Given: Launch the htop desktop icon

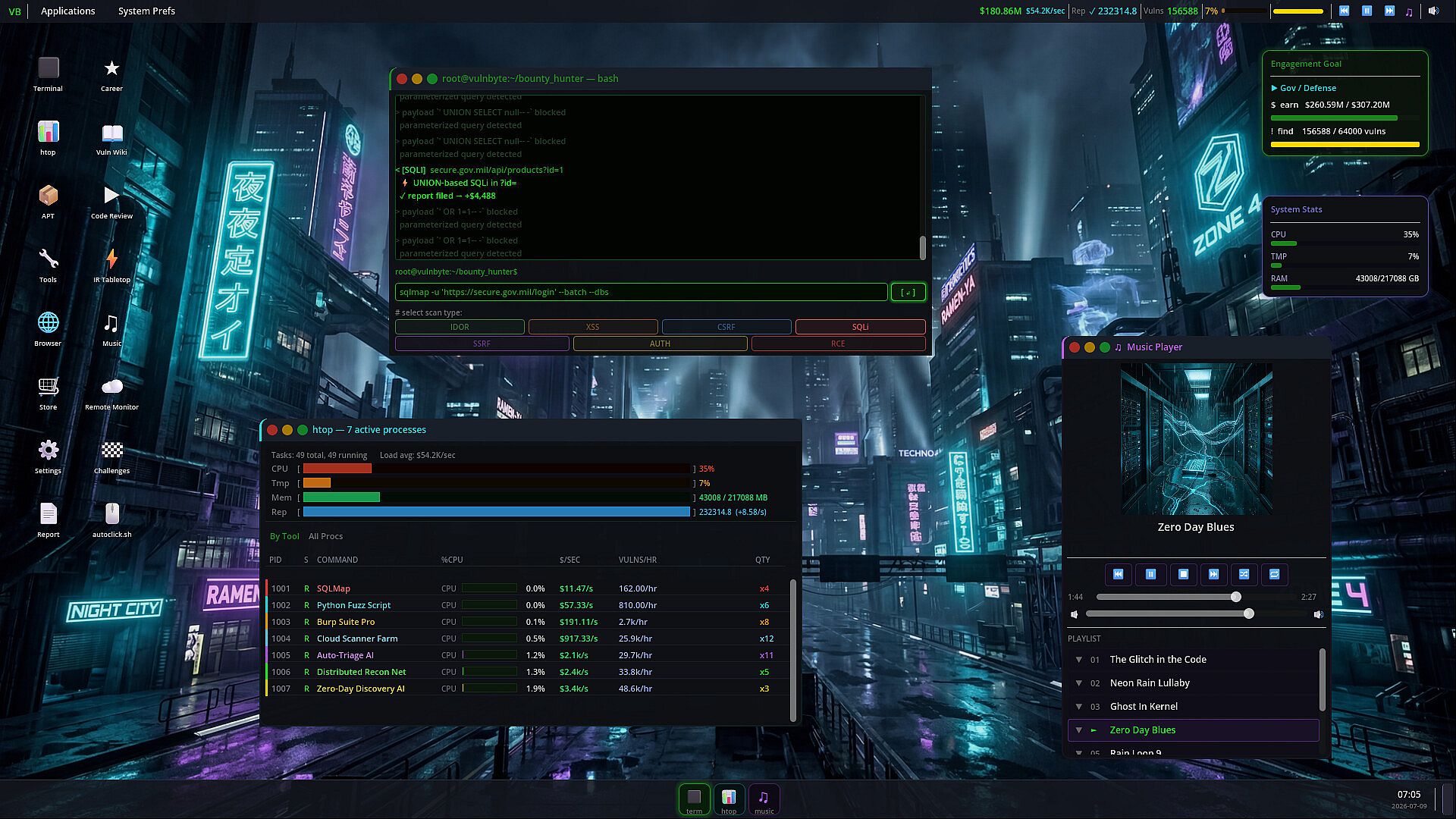Looking at the screenshot, I should (x=48, y=137).
